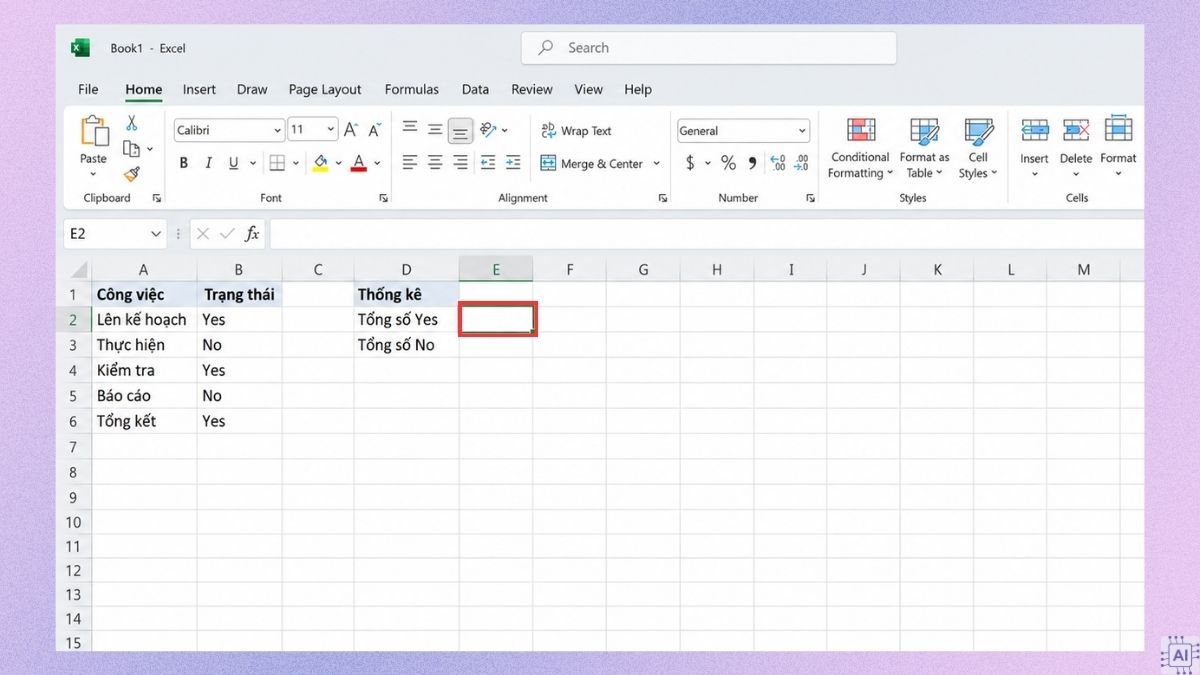Apply Comma Style format
The height and width of the screenshot is (675, 1200).
[x=752, y=163]
